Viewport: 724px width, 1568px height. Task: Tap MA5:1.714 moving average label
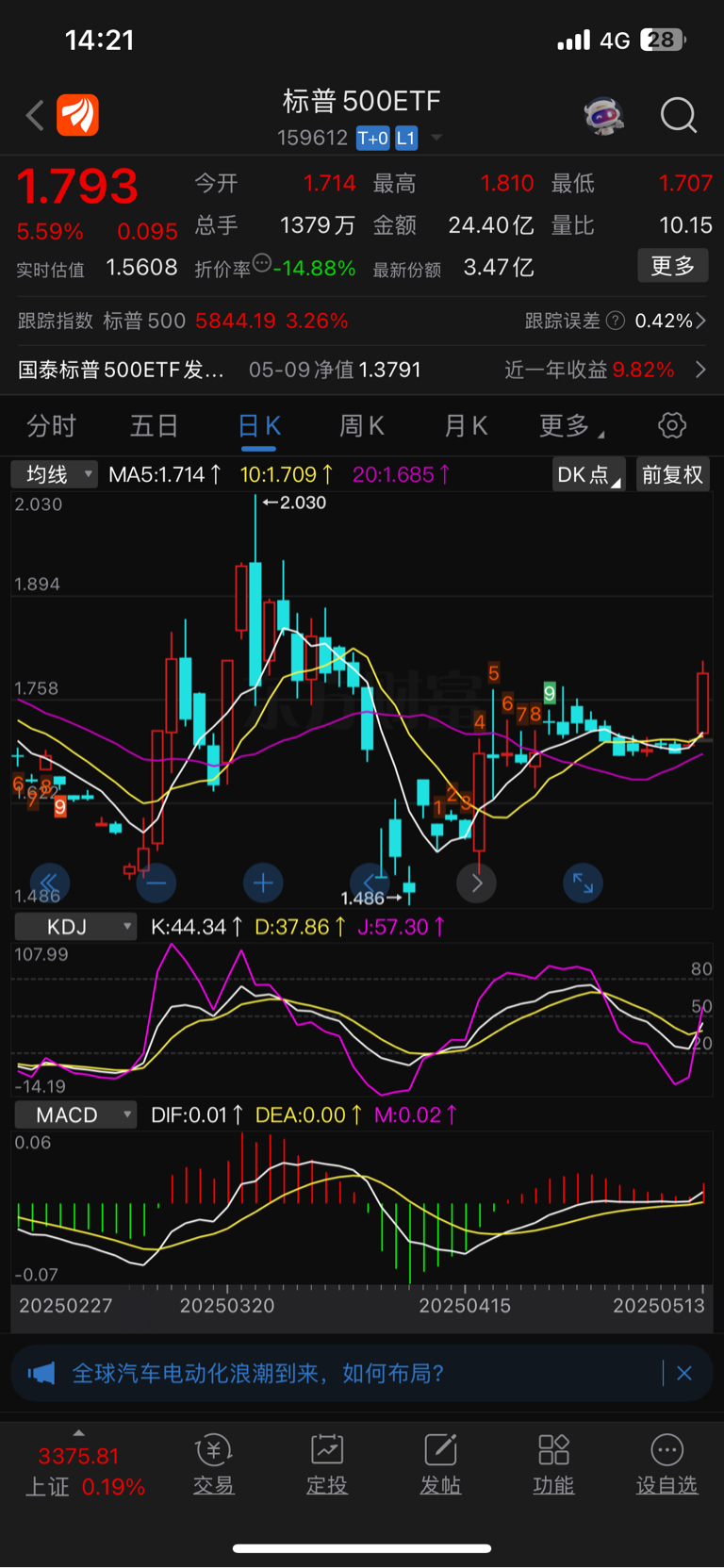click(x=165, y=474)
